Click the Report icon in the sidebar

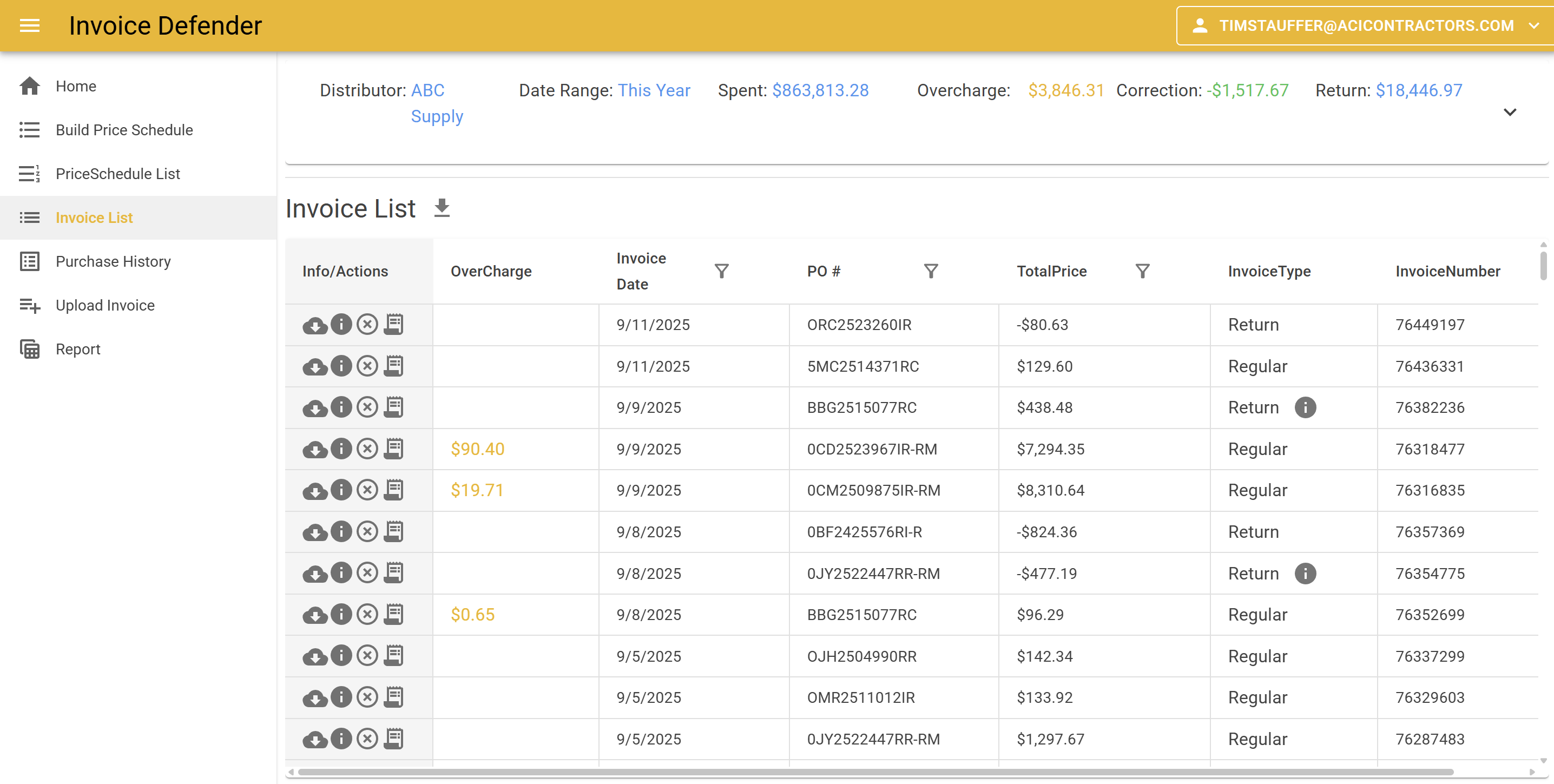[30, 348]
